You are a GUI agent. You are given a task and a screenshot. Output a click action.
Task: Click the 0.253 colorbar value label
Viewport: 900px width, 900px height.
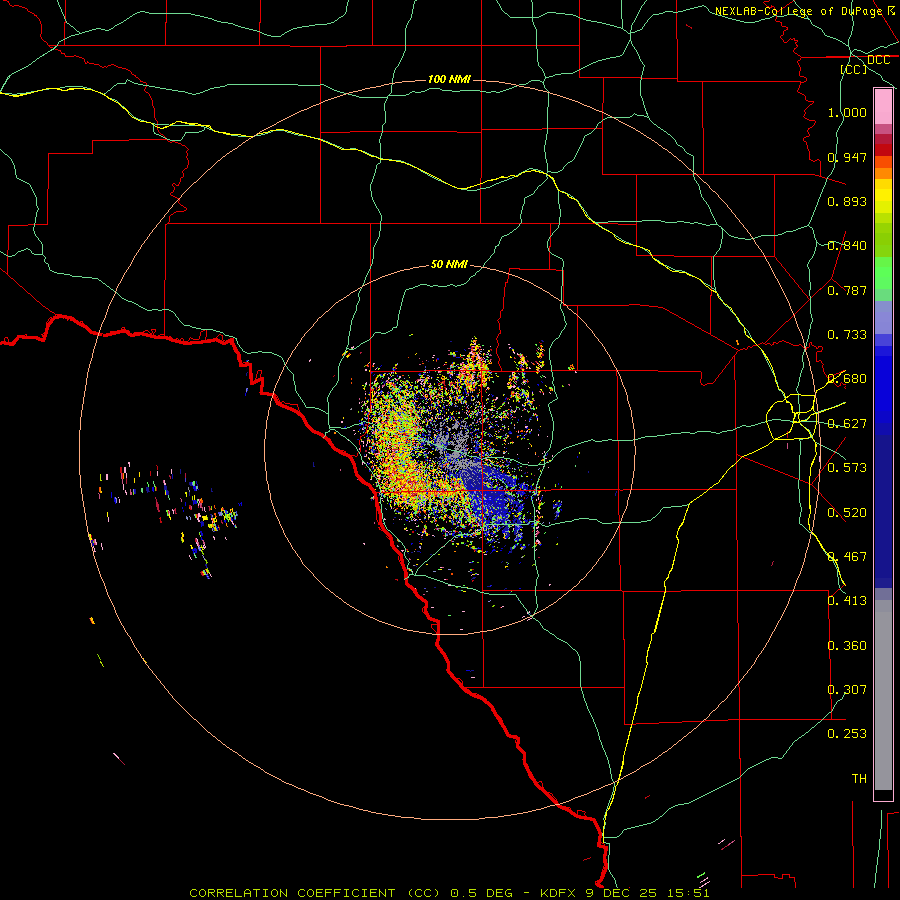click(847, 734)
